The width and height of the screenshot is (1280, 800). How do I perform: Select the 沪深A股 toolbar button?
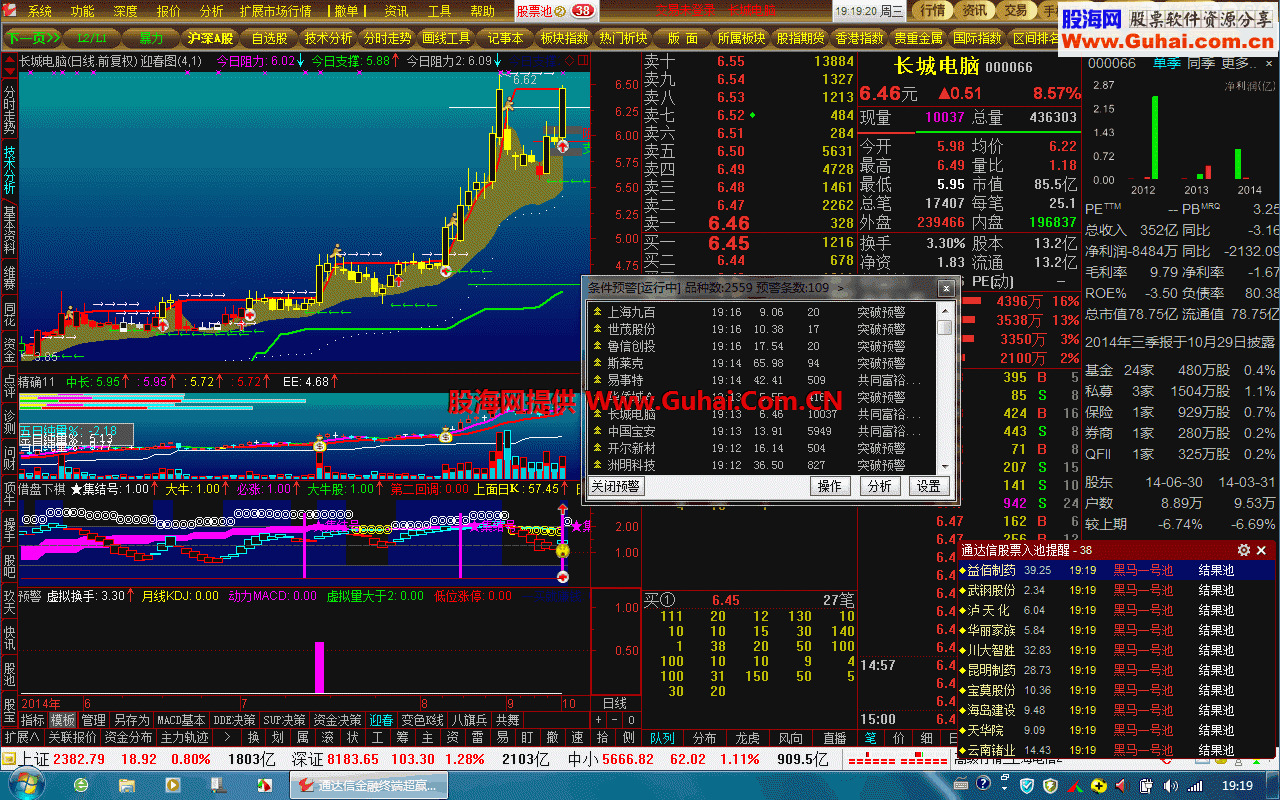(210, 38)
